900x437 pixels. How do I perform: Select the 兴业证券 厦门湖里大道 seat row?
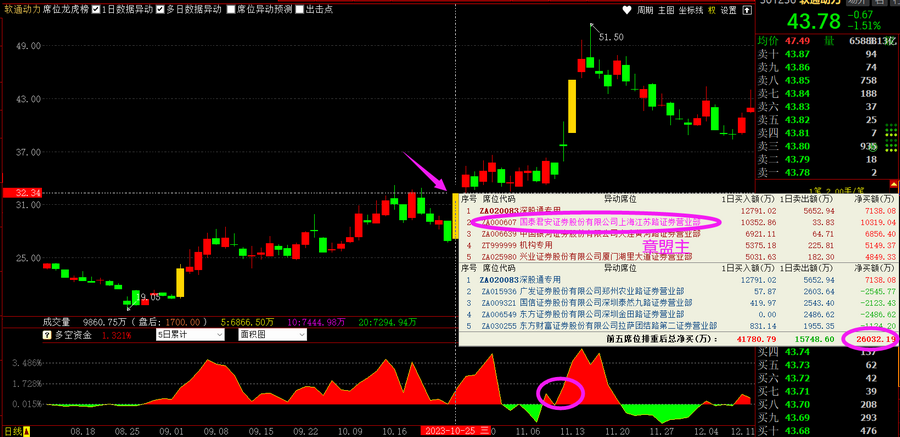677,257
